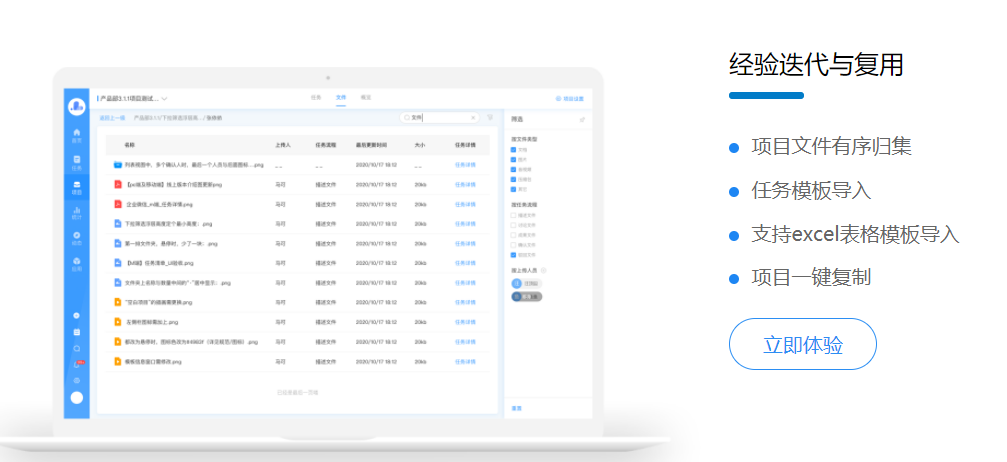Click the 经验迭代与复用 heading
Viewport: 1007px width, 462px height.
pos(816,65)
